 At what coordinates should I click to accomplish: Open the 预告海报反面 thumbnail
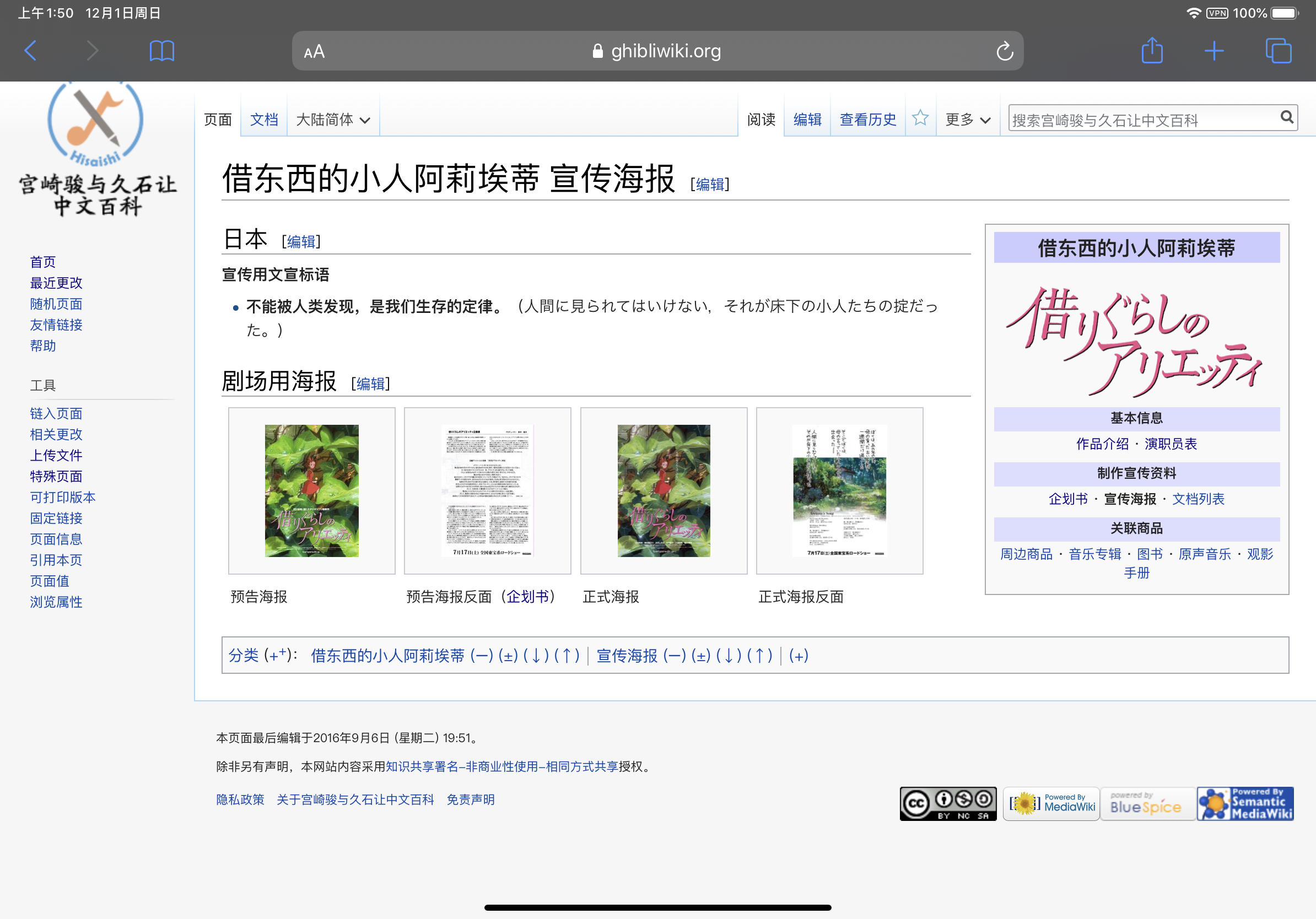[x=487, y=490]
